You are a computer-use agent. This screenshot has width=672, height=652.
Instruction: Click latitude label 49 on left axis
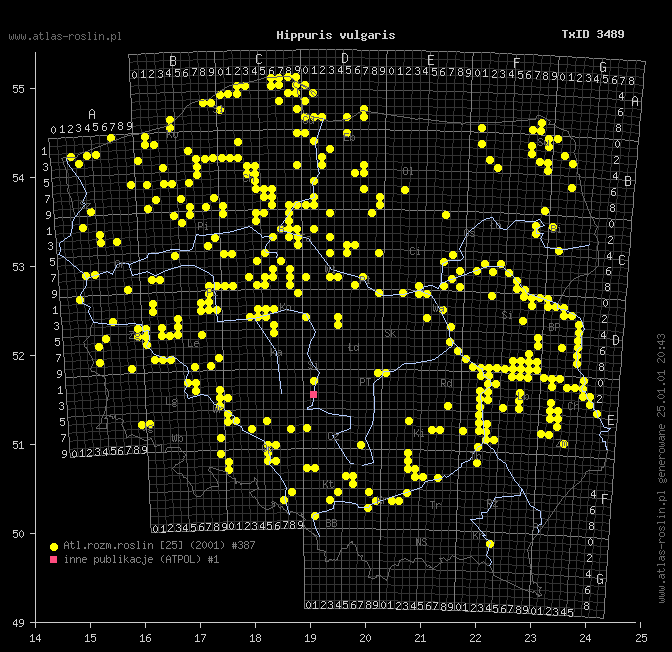[x=18, y=623]
